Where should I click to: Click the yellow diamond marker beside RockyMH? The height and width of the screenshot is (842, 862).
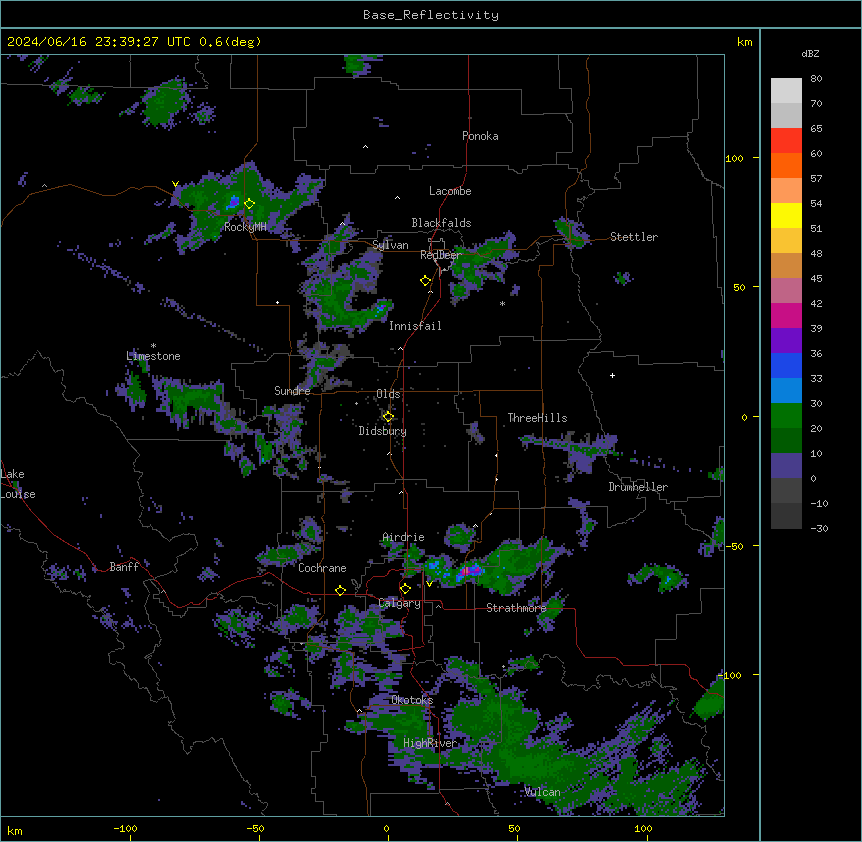click(x=249, y=204)
